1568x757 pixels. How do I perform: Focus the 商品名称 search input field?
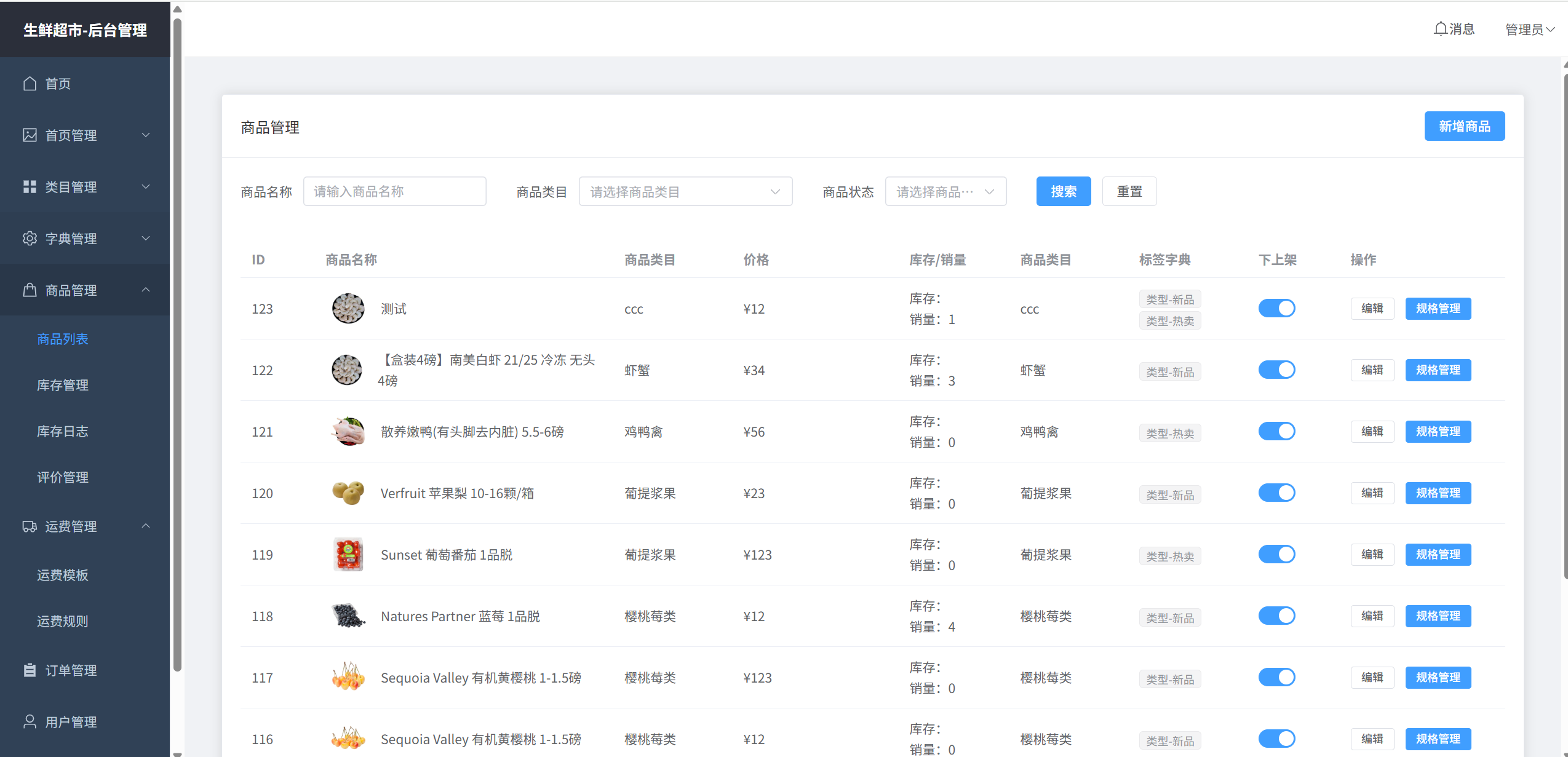point(394,192)
